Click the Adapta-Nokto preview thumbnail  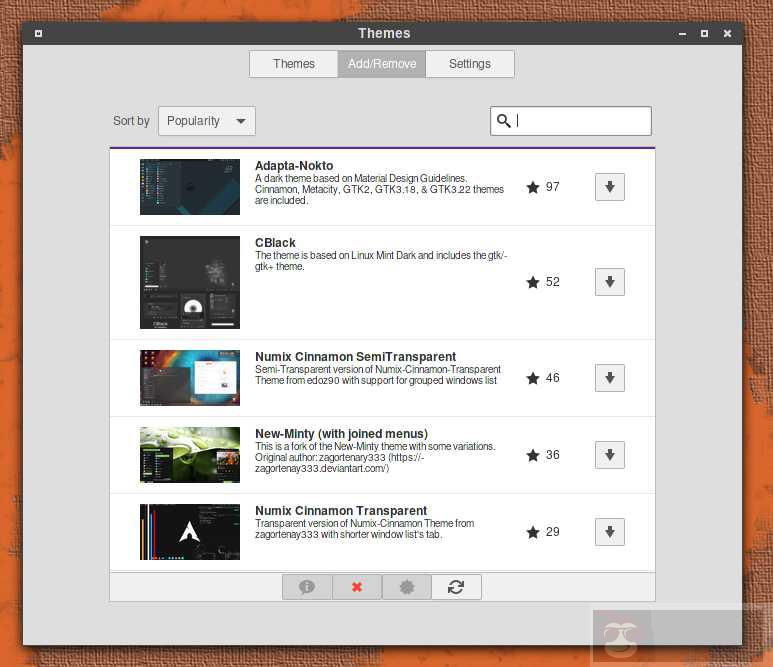click(x=190, y=187)
